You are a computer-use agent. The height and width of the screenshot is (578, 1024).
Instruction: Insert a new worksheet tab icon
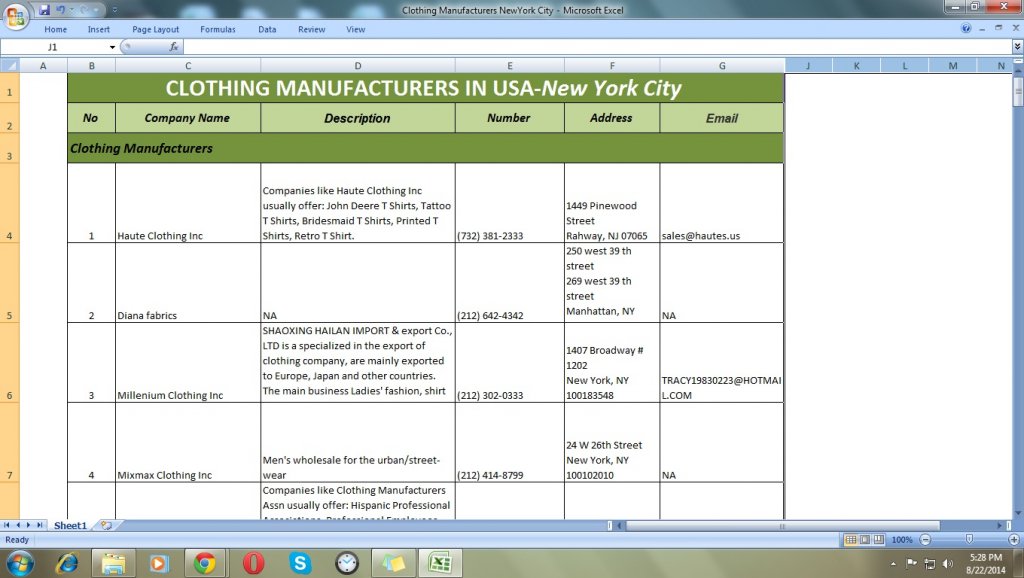106,525
